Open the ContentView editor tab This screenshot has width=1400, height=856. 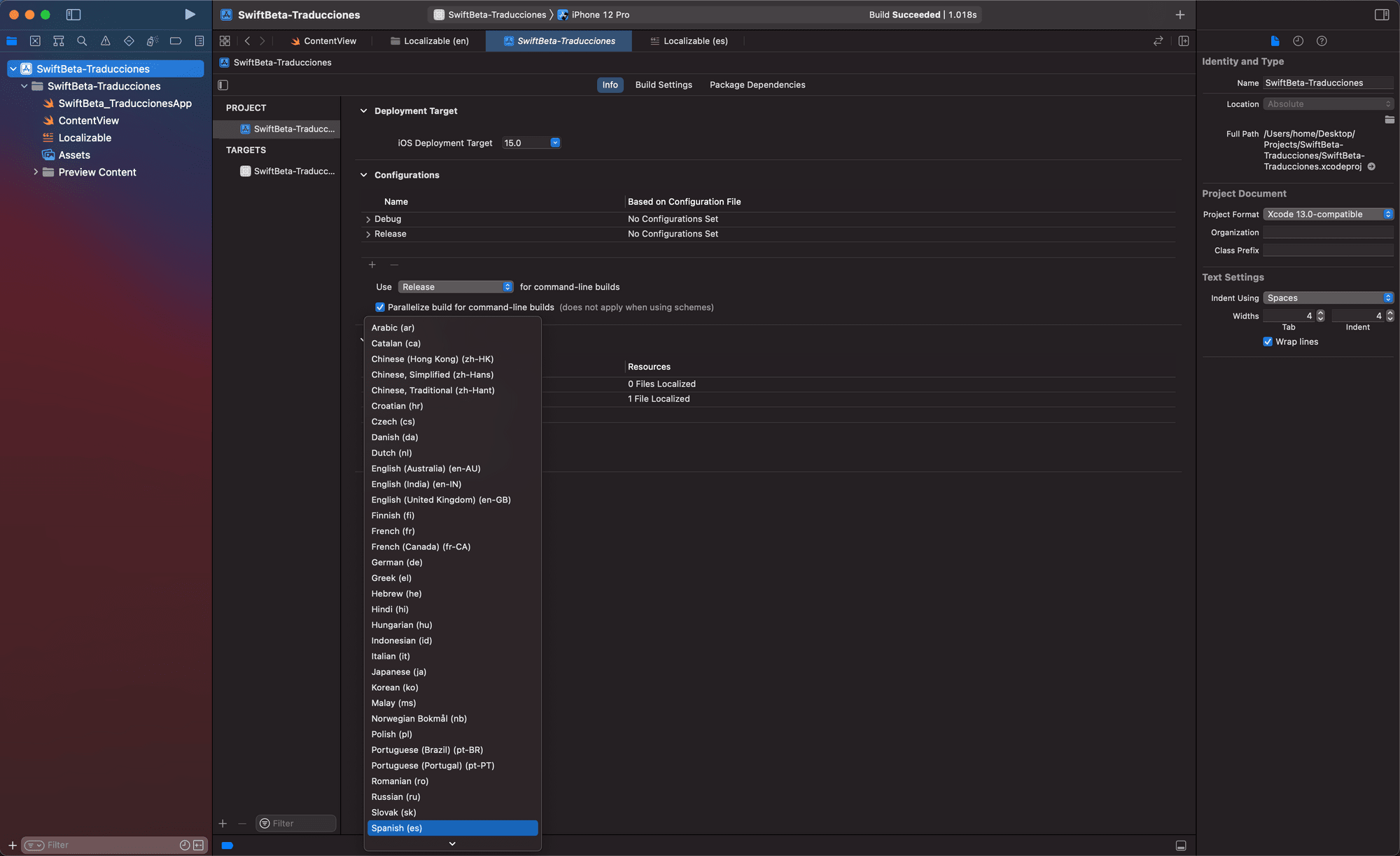(323, 41)
